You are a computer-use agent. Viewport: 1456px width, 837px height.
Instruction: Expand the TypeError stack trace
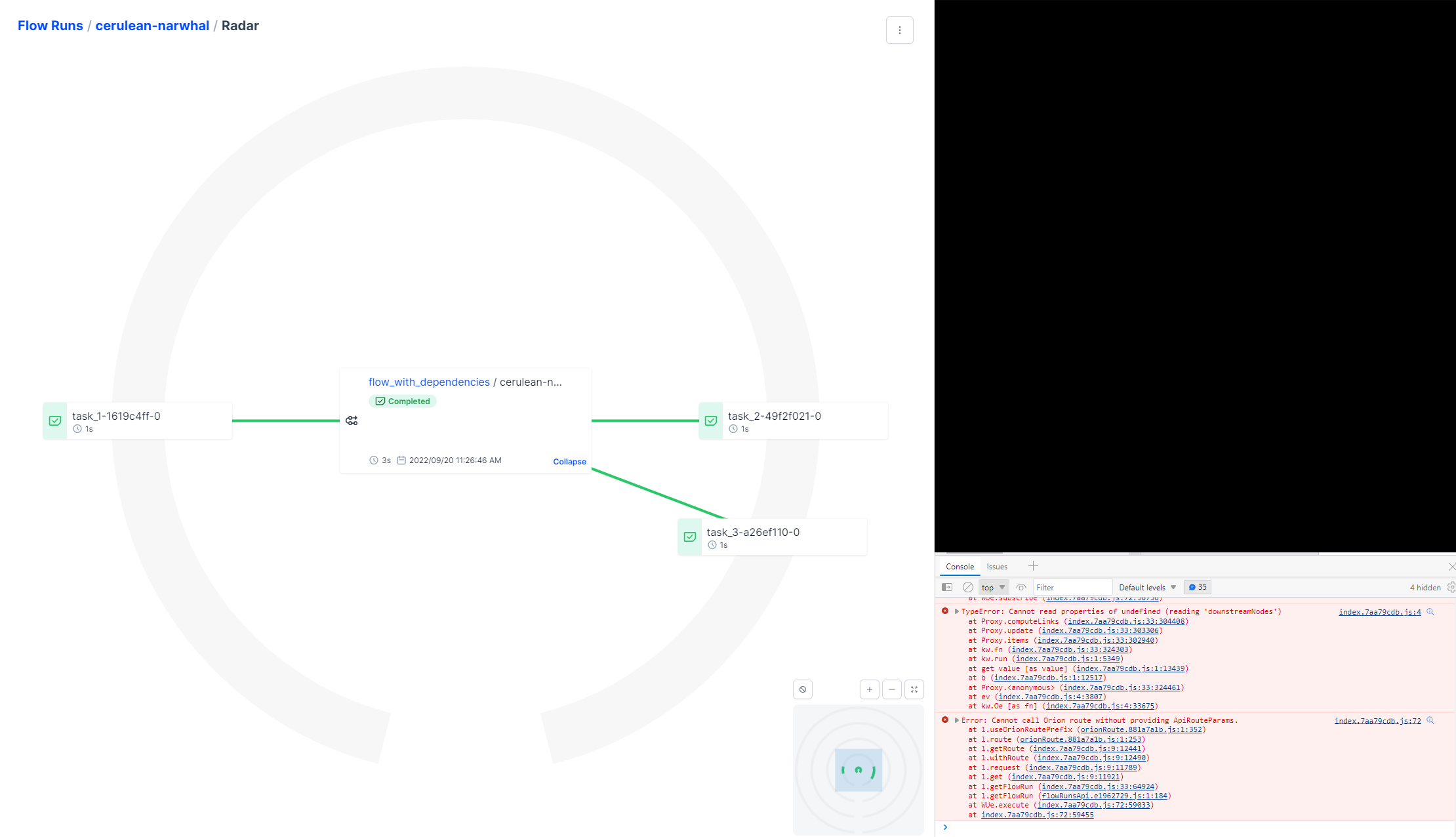click(x=956, y=611)
